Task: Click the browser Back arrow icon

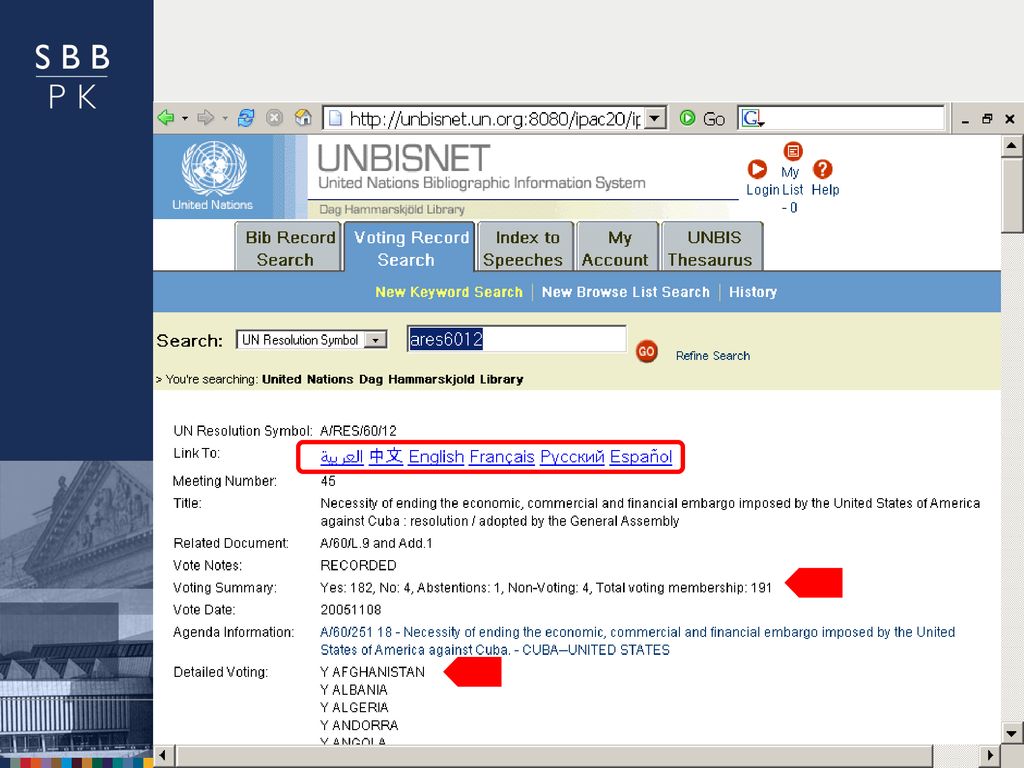Action: pos(166,118)
